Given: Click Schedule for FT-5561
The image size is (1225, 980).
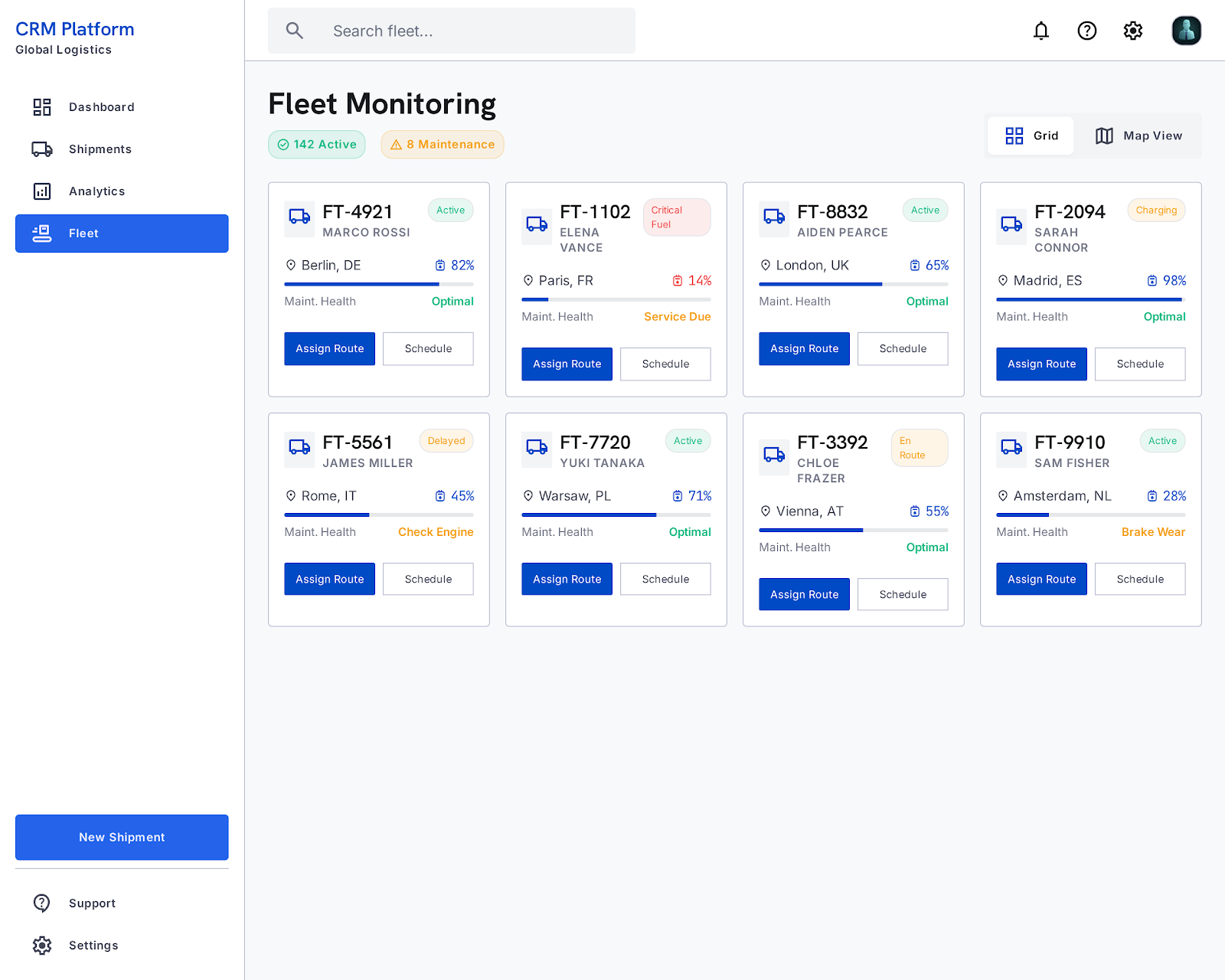Looking at the screenshot, I should tap(428, 580).
